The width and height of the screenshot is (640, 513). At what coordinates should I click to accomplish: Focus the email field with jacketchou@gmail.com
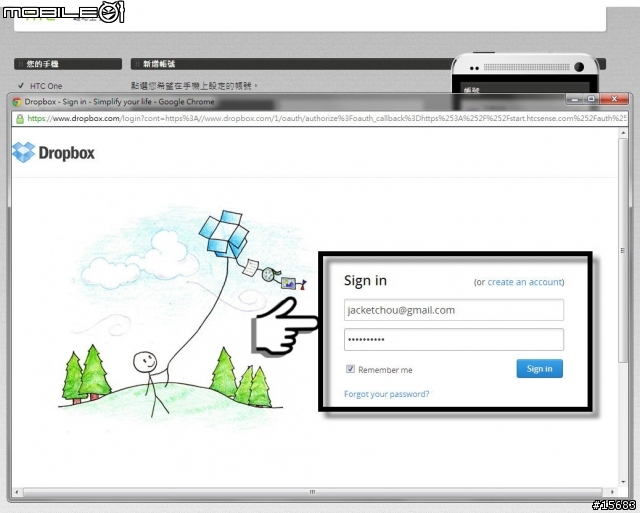(x=453, y=310)
